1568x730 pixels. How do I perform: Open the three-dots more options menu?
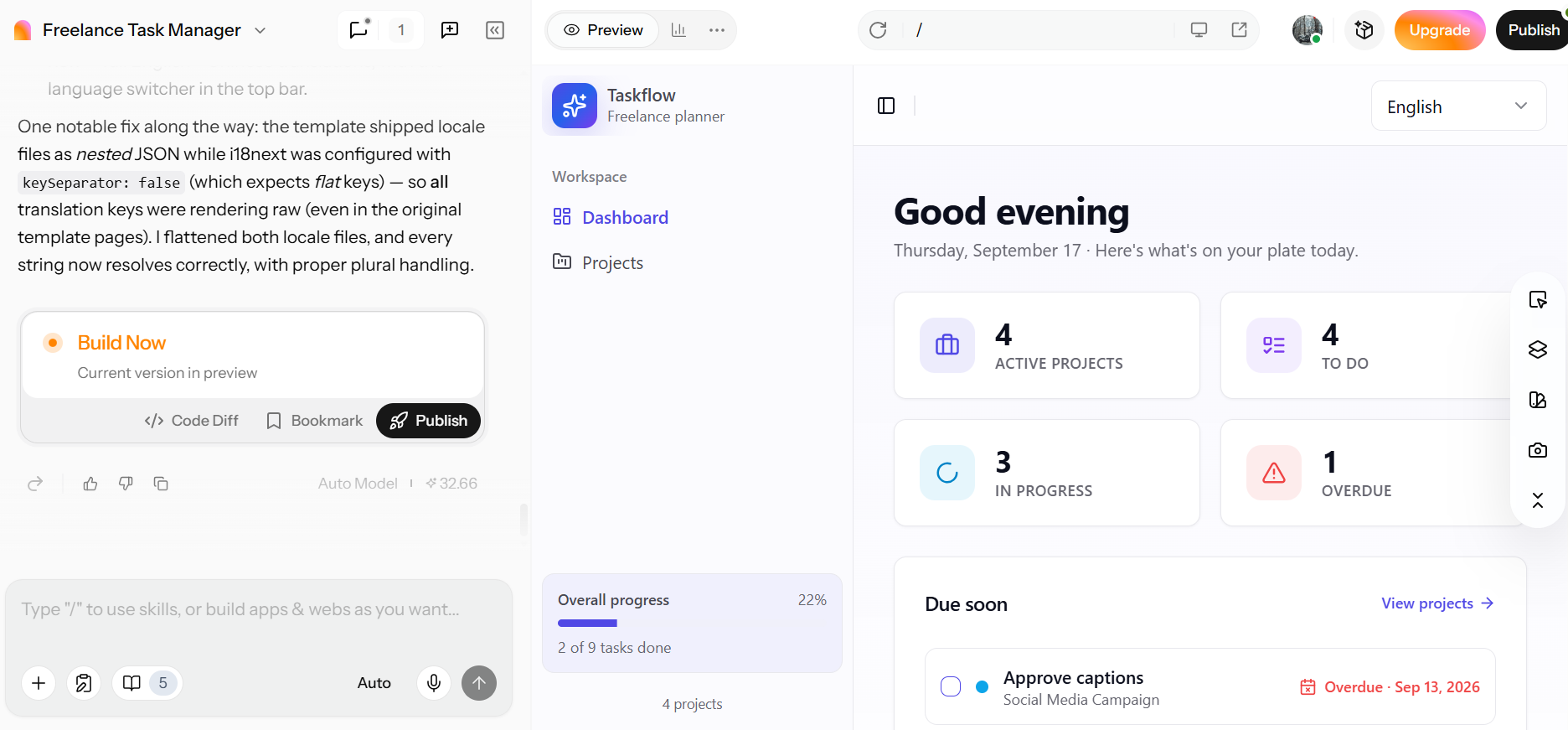[x=717, y=30]
